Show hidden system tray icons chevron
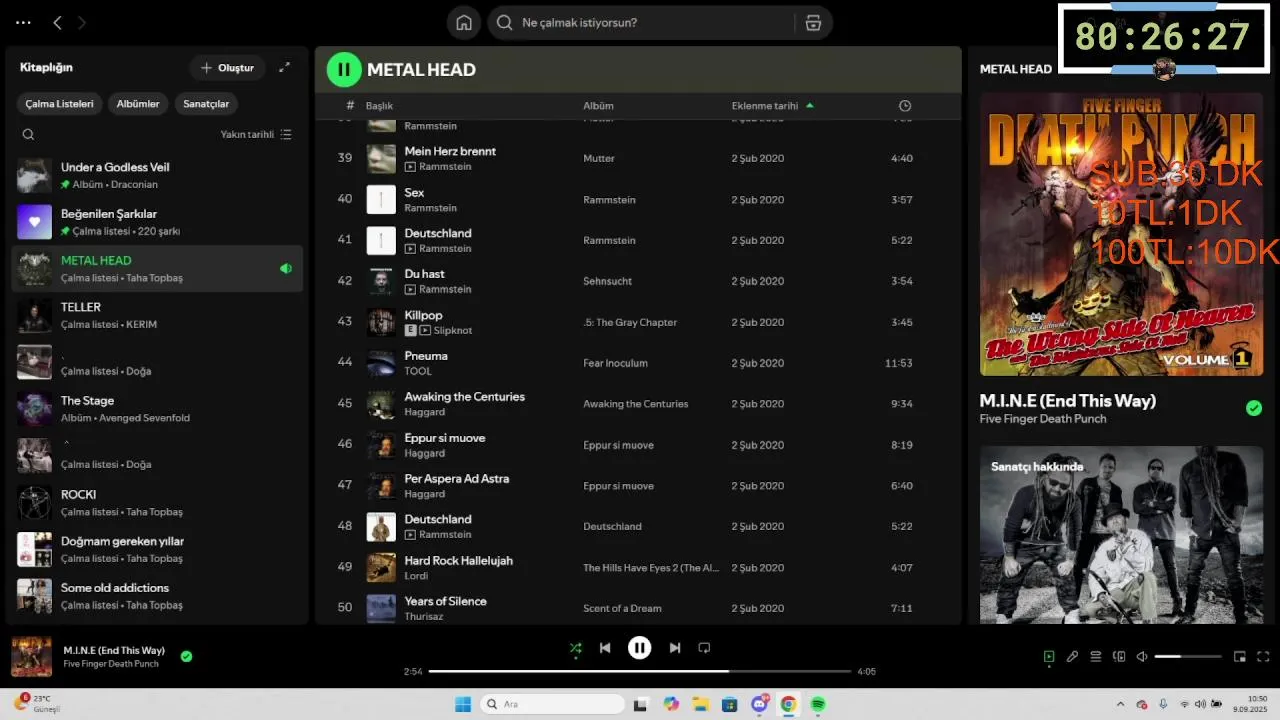The image size is (1280, 720). click(x=1120, y=704)
